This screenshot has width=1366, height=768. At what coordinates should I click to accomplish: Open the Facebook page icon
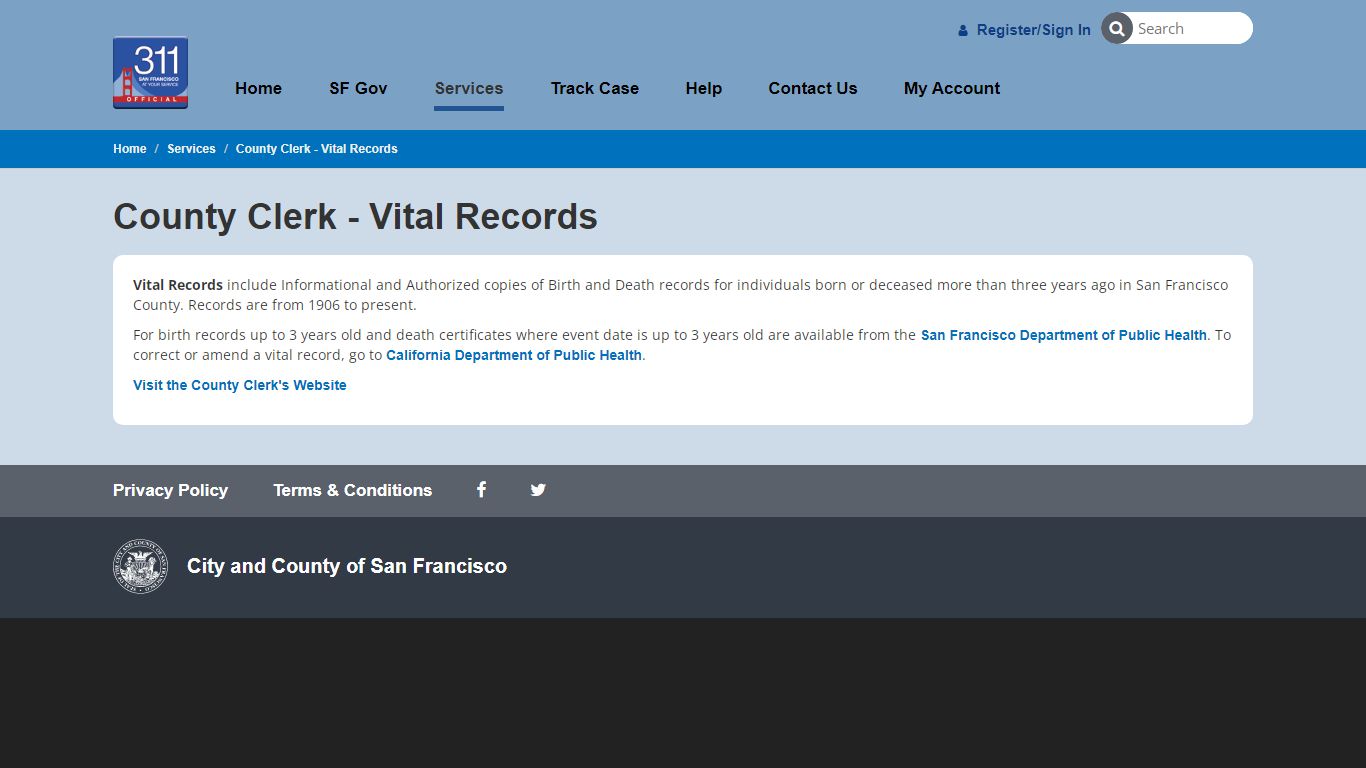point(481,490)
